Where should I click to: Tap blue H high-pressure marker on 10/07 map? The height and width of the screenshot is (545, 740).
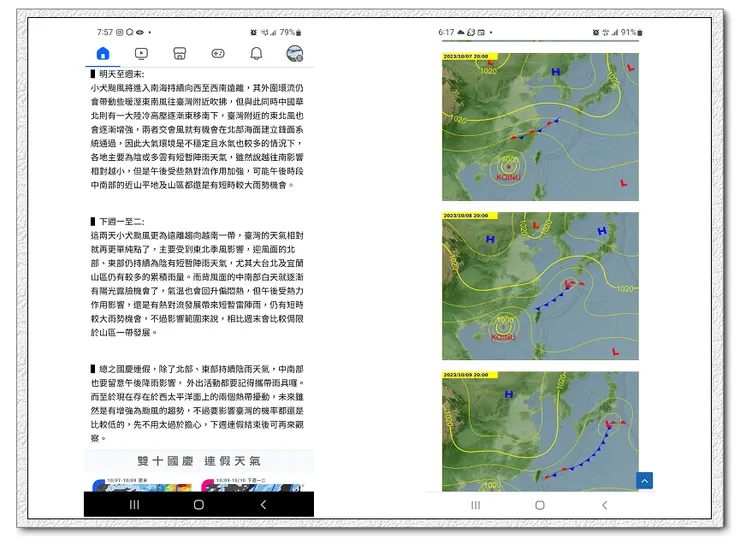555,72
